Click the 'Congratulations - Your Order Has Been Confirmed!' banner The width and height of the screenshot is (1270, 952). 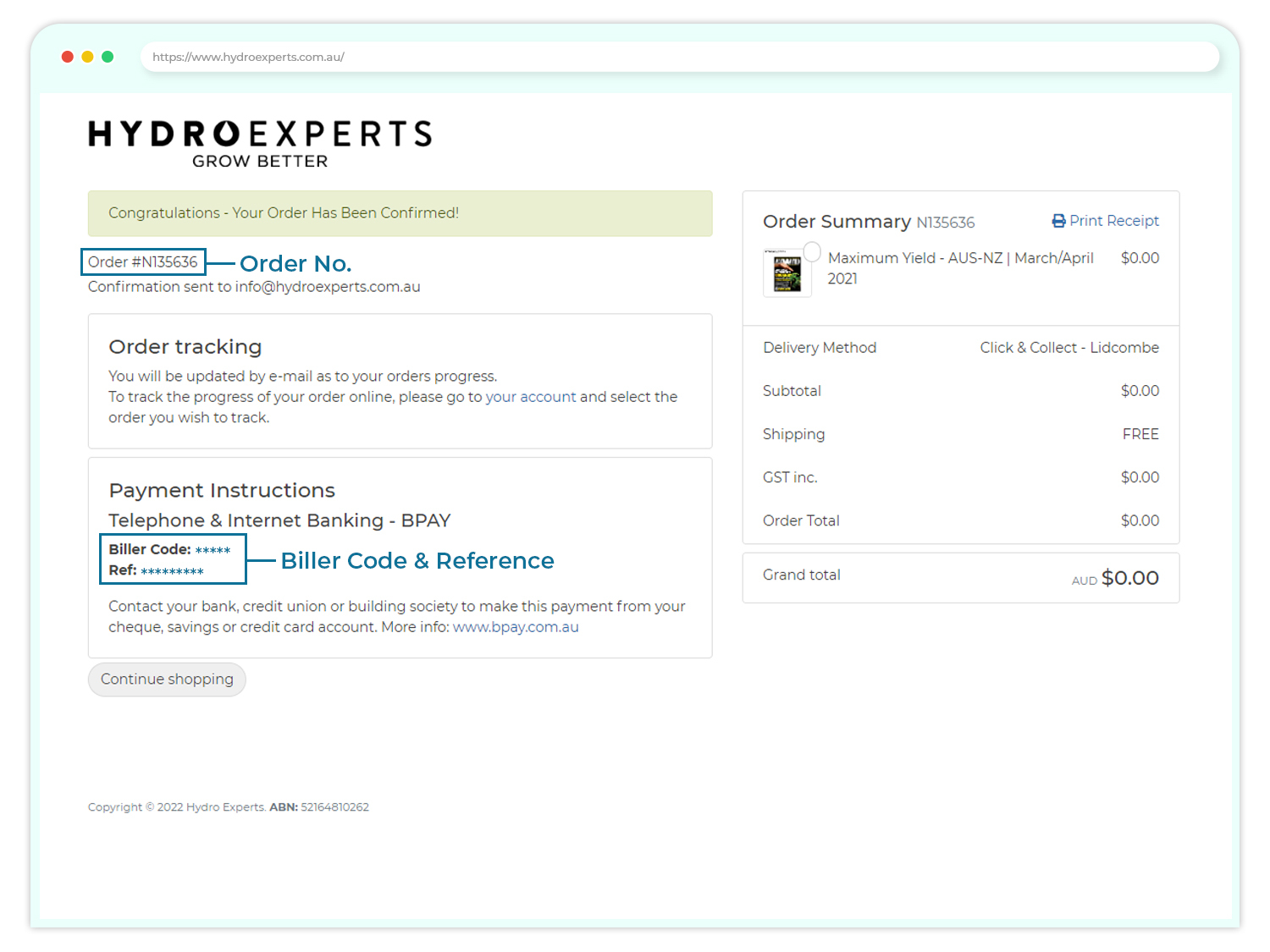pos(400,213)
